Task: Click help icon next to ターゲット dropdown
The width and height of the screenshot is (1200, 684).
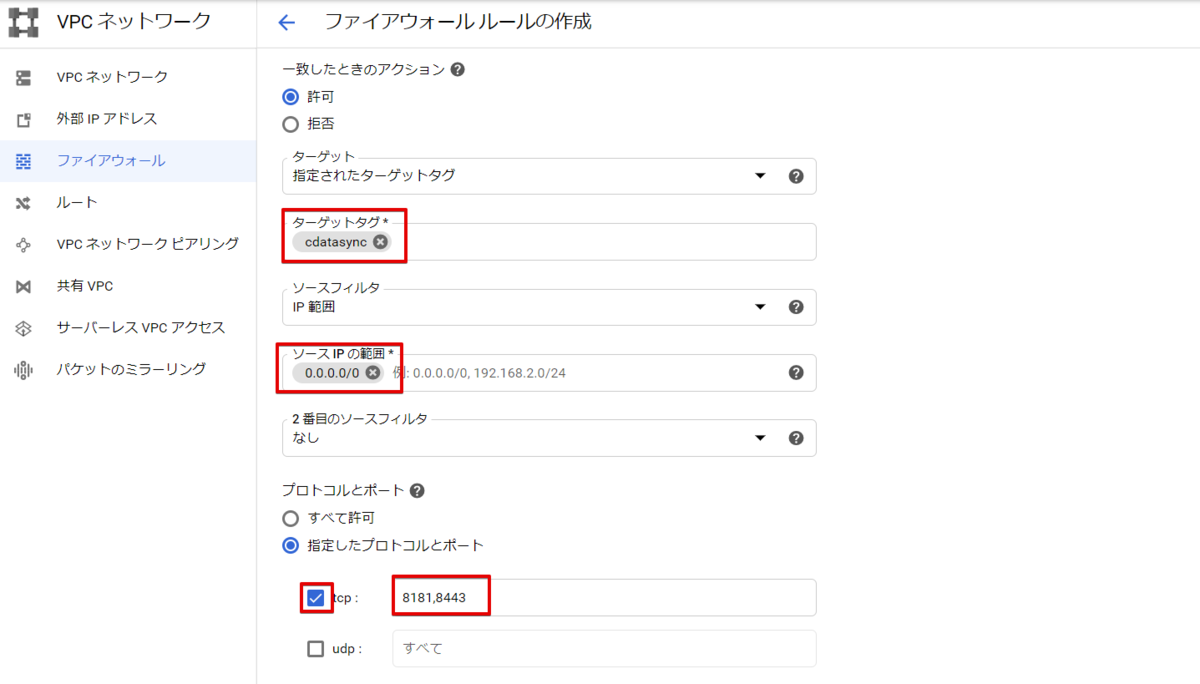Action: (796, 176)
